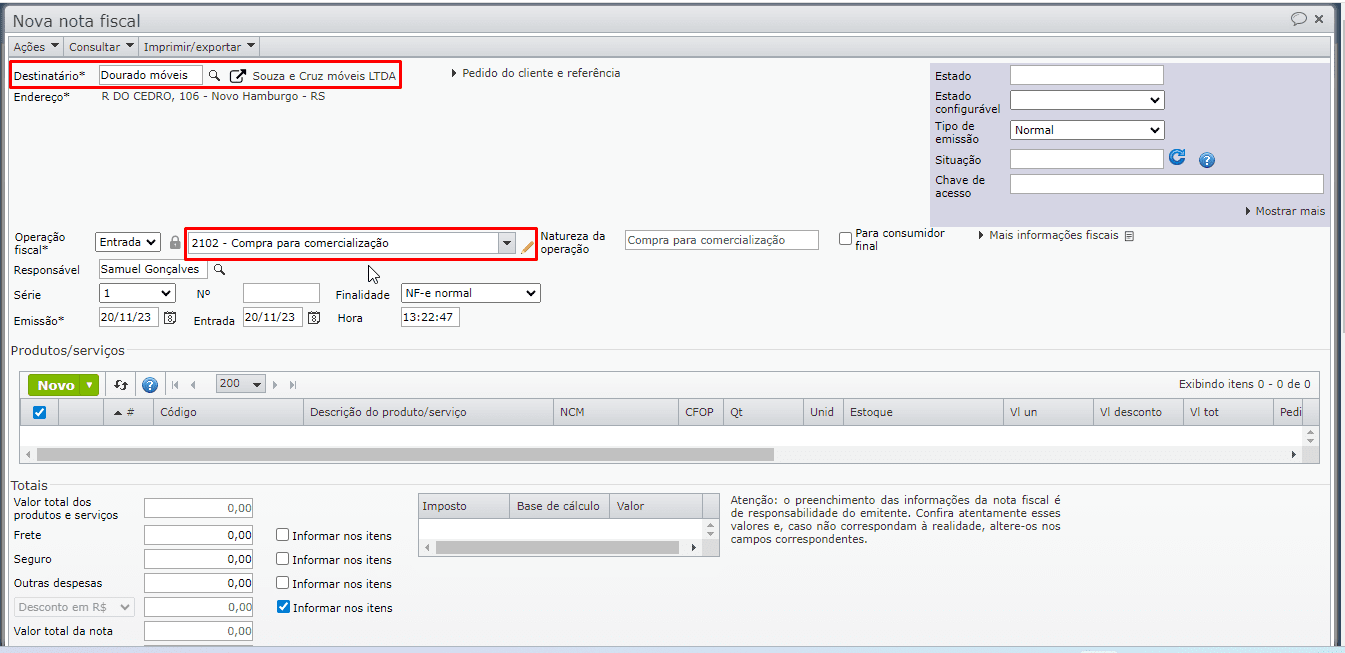Click the lock icon beside operação fiscal
Viewport: 1345px width, 653px height.
(x=175, y=242)
